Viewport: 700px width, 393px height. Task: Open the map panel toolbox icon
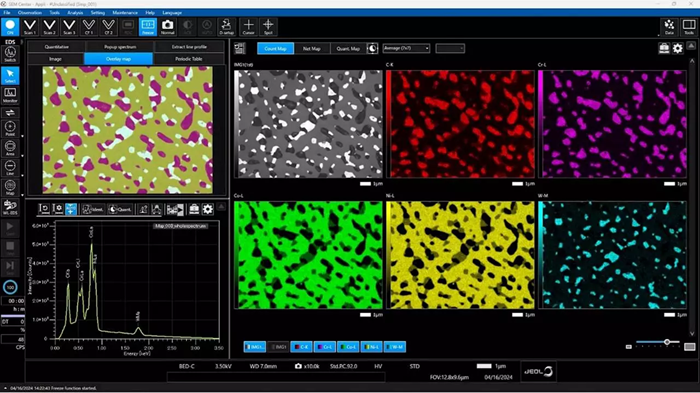[664, 48]
